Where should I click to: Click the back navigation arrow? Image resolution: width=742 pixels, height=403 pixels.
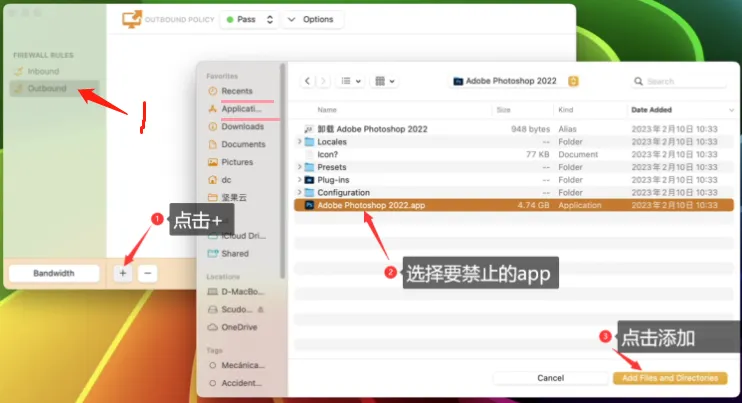coord(308,81)
